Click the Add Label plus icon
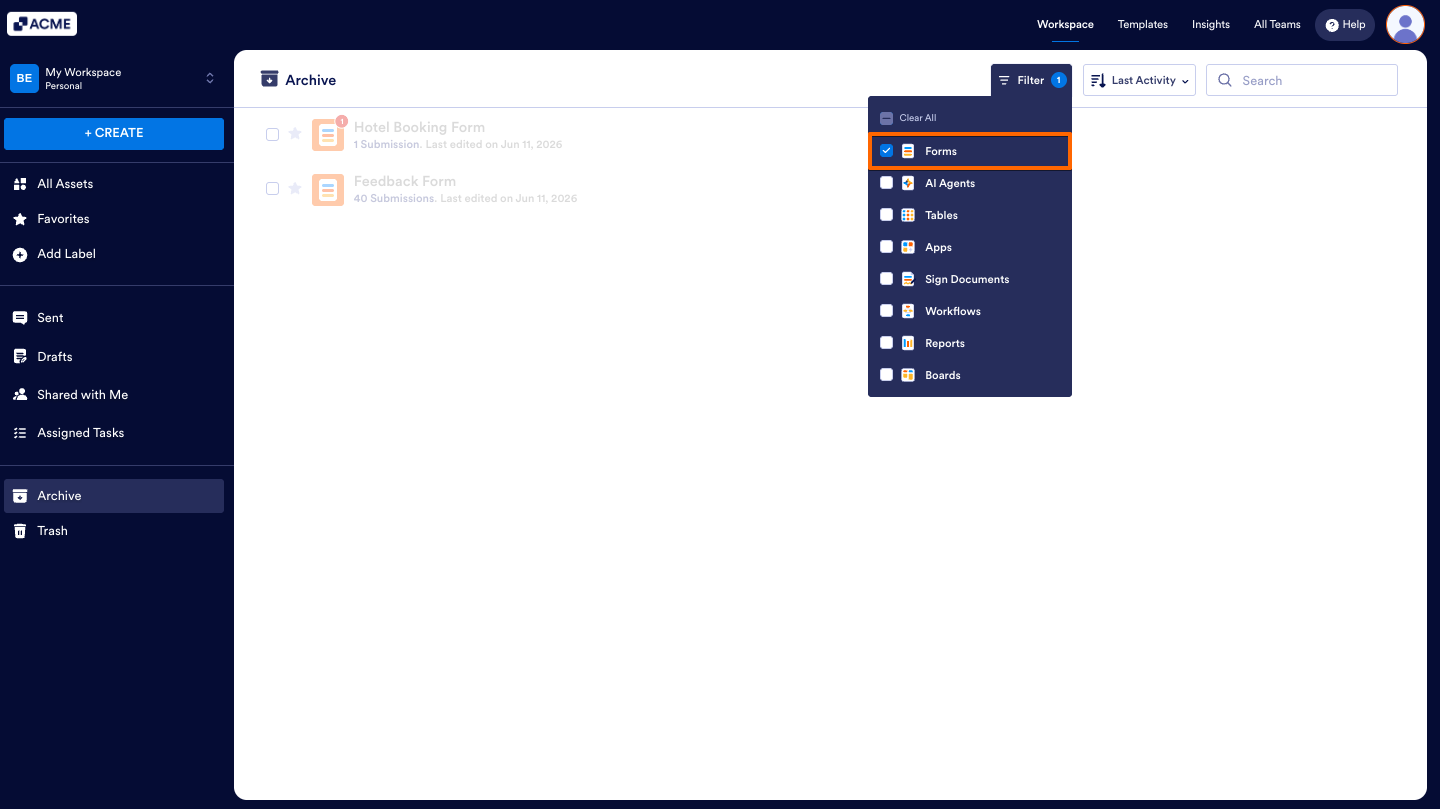The image size is (1440, 809). coord(20,254)
